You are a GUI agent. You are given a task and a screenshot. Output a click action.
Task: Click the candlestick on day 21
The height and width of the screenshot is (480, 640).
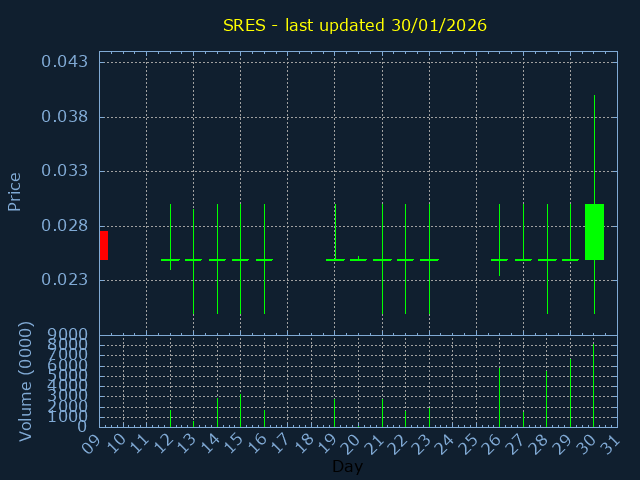(x=382, y=259)
